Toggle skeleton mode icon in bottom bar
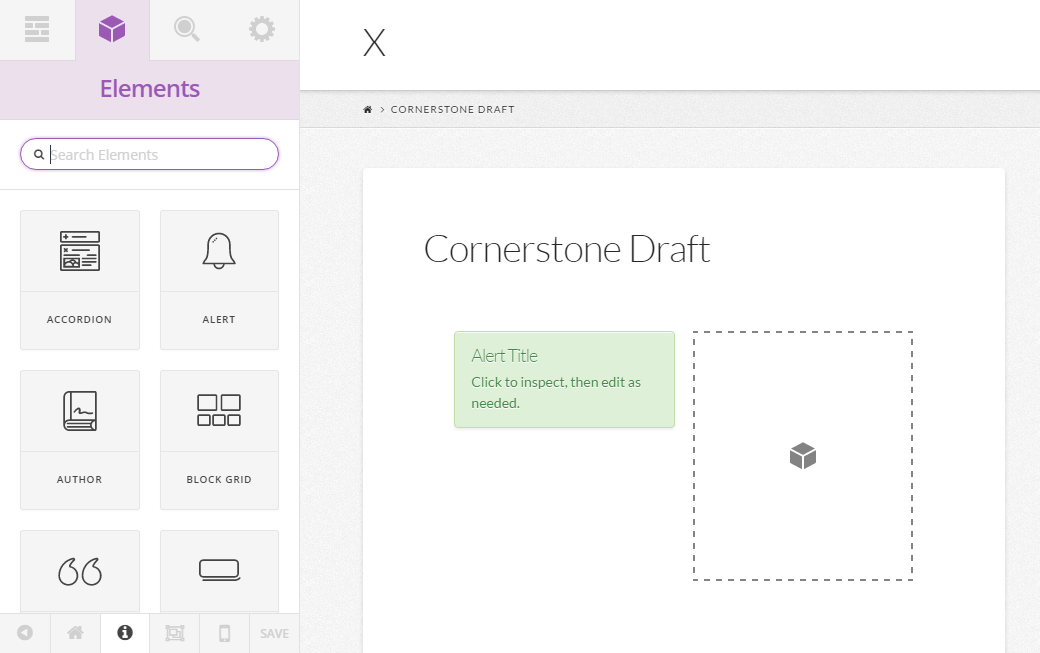This screenshot has height=653, width=1040. [x=174, y=633]
